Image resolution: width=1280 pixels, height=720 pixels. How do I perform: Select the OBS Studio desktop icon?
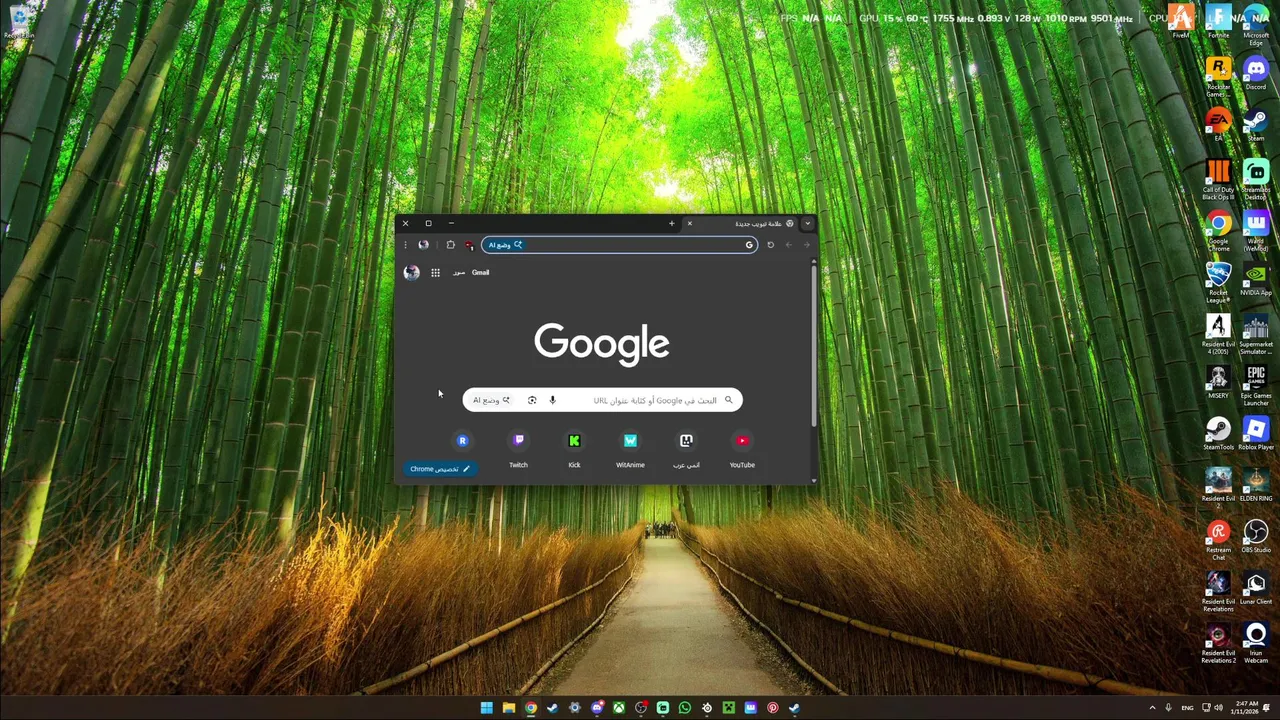click(1256, 537)
